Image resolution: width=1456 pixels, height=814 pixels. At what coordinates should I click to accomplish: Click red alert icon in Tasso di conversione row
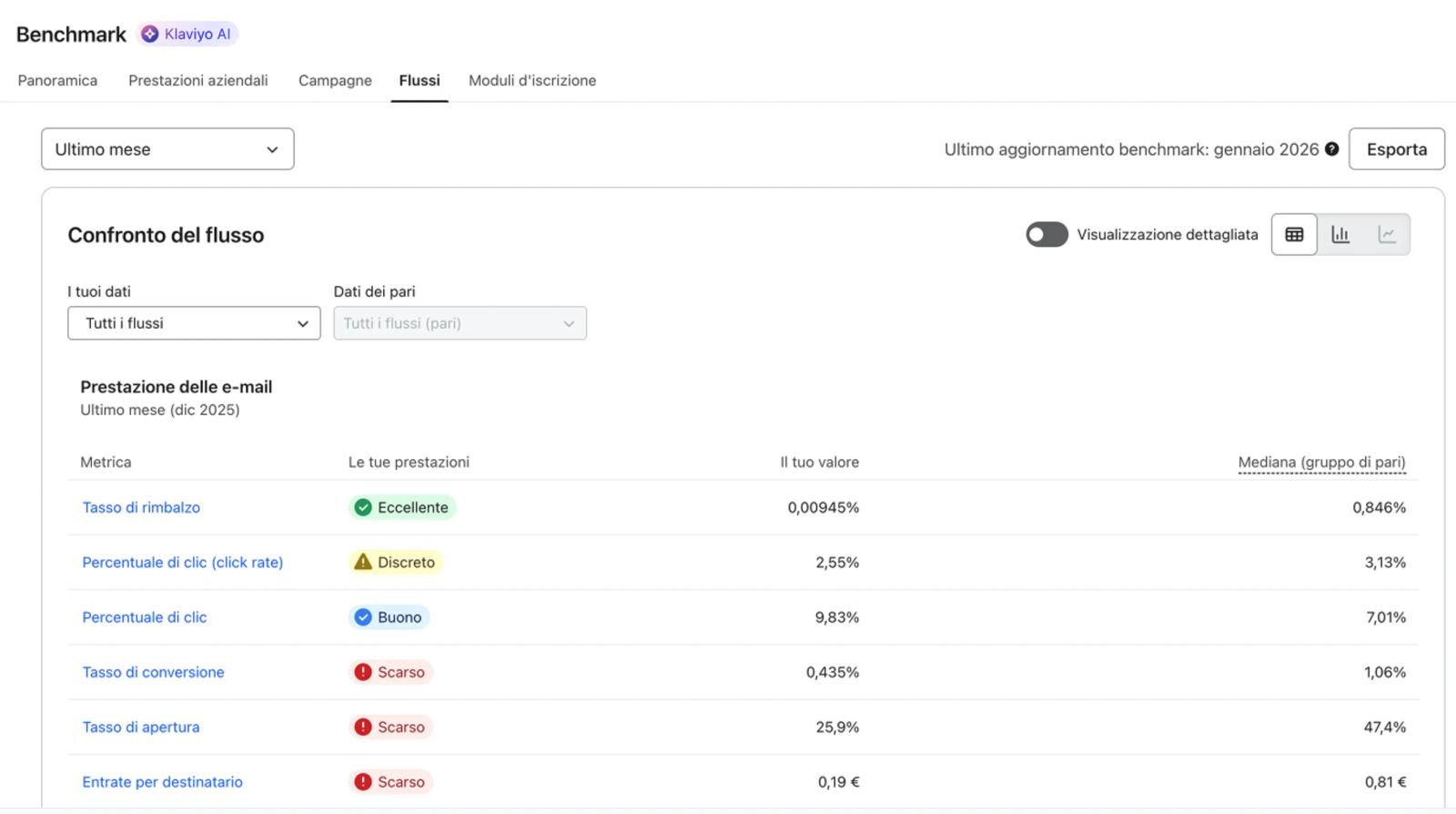(363, 672)
